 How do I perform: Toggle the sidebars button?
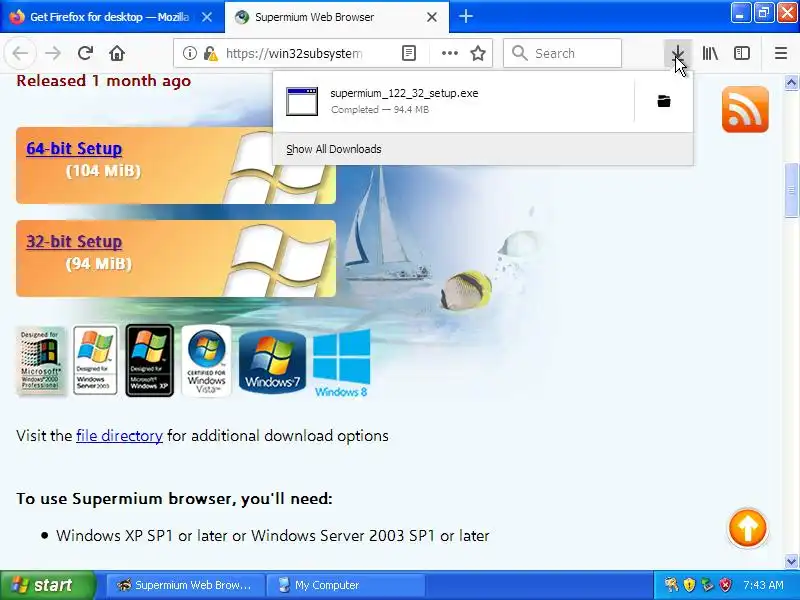click(741, 53)
